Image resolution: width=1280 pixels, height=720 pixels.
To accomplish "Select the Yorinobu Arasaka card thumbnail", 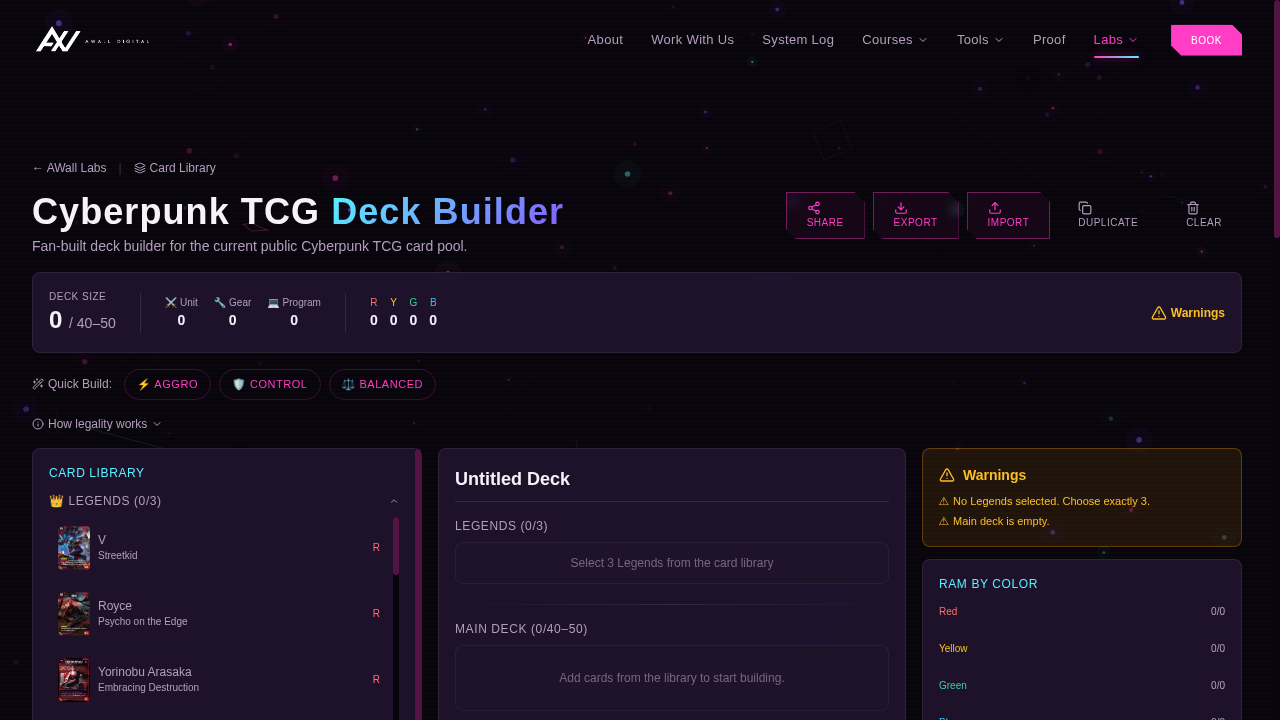I will [74, 680].
